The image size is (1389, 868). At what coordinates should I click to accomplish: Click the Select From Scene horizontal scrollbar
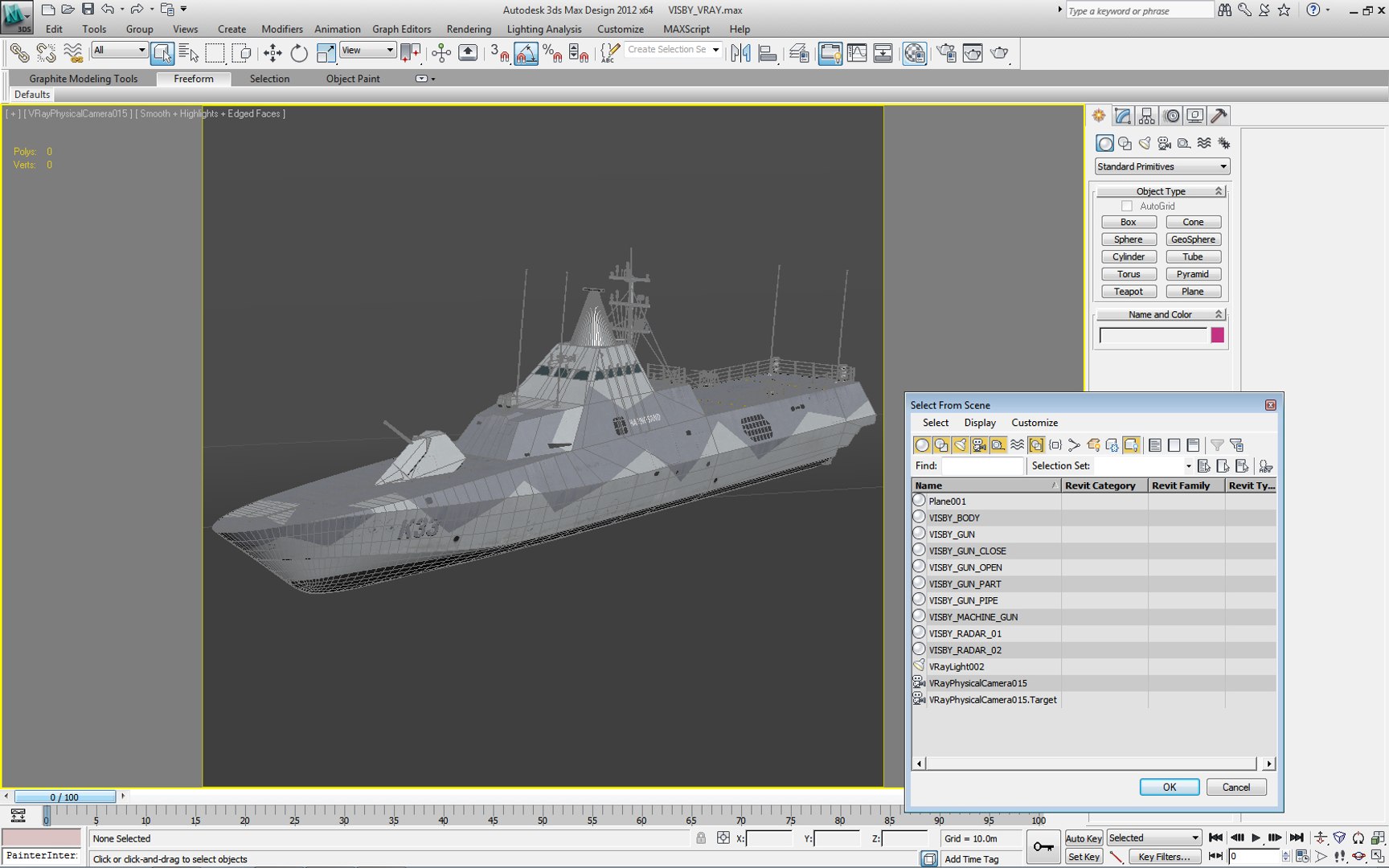coord(1093,764)
